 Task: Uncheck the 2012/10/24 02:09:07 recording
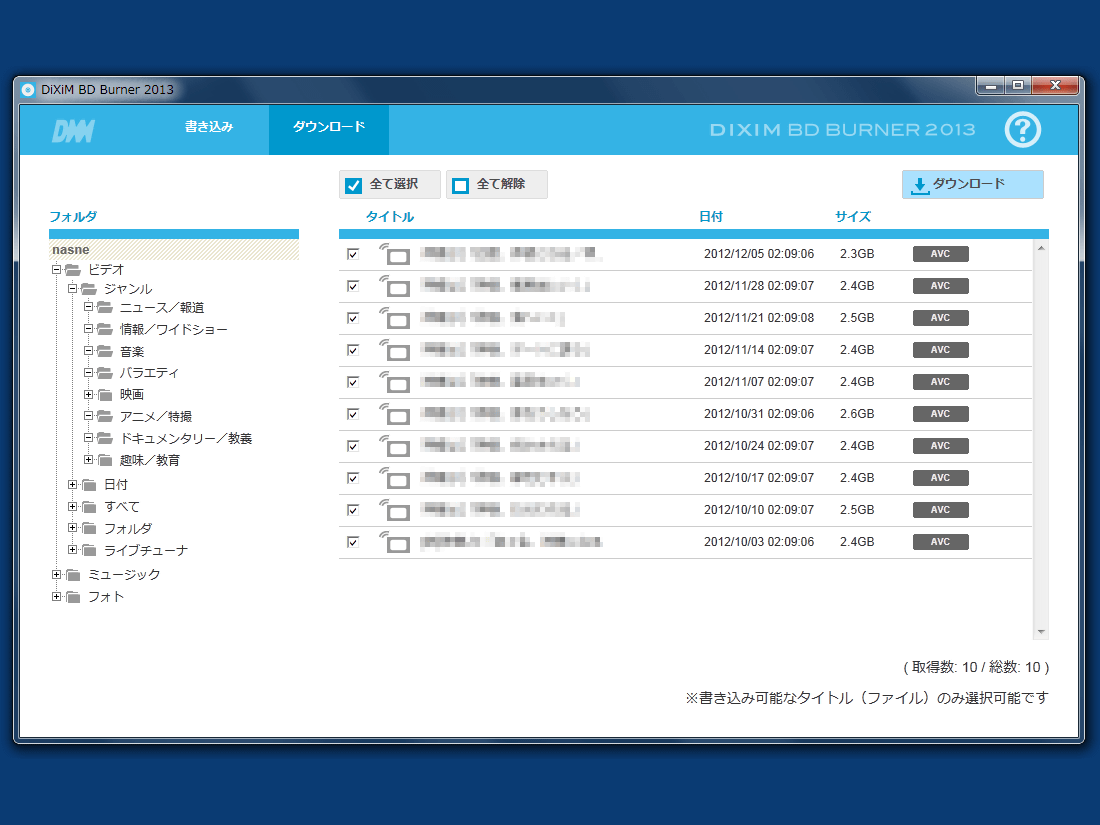(x=353, y=446)
